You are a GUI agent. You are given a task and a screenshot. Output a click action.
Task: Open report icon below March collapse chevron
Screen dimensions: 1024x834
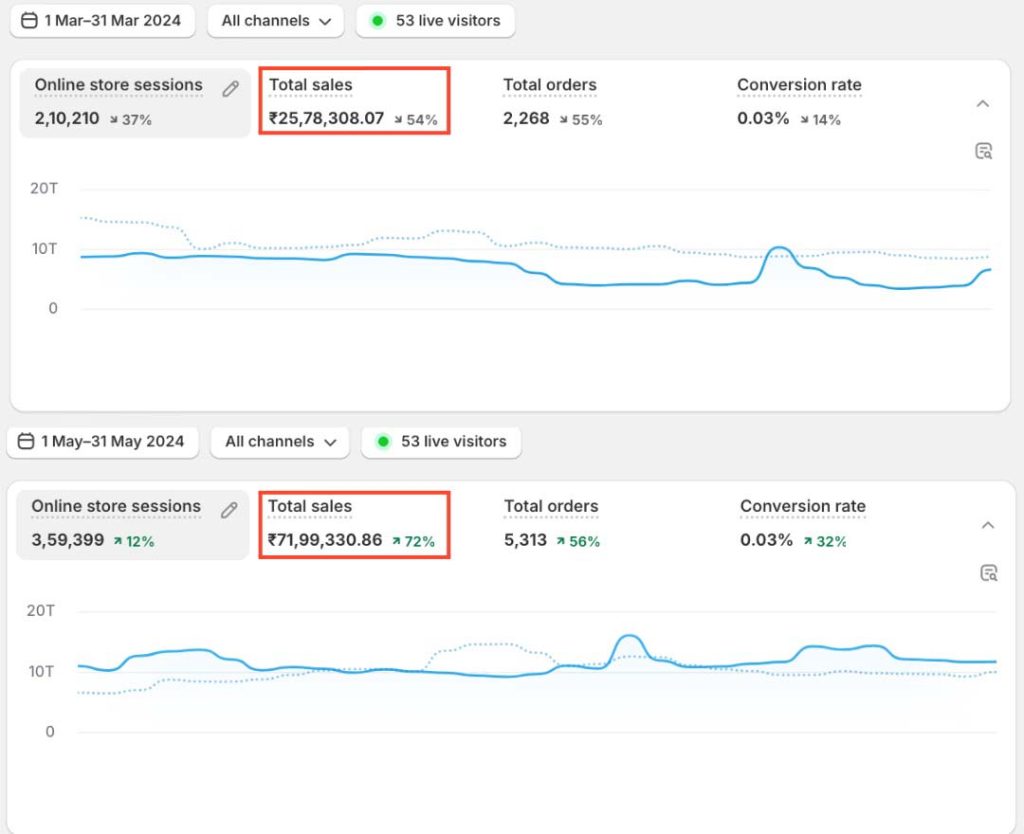coord(984,151)
